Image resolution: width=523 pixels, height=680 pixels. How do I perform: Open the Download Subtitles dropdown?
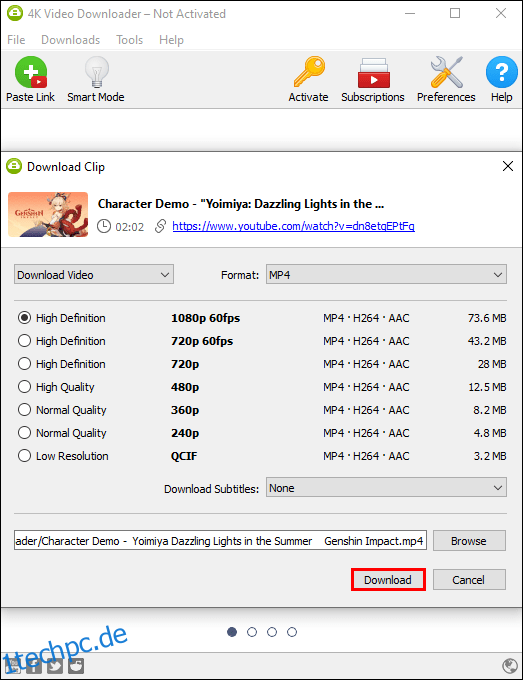(386, 488)
